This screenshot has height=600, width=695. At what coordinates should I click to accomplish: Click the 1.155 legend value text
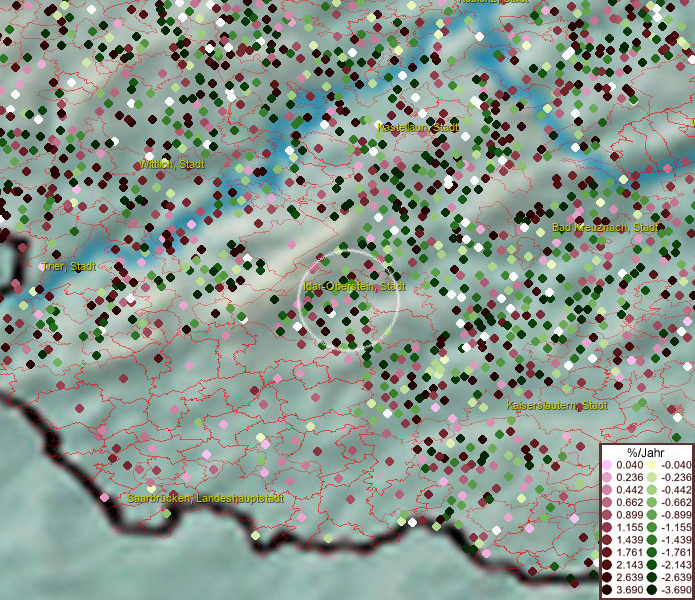tap(629, 528)
